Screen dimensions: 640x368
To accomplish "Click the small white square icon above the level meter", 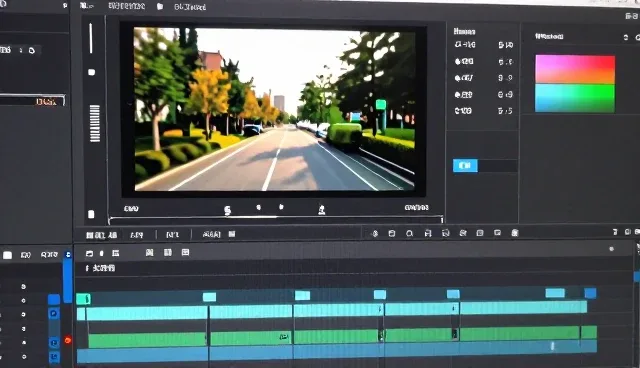I will click(91, 72).
